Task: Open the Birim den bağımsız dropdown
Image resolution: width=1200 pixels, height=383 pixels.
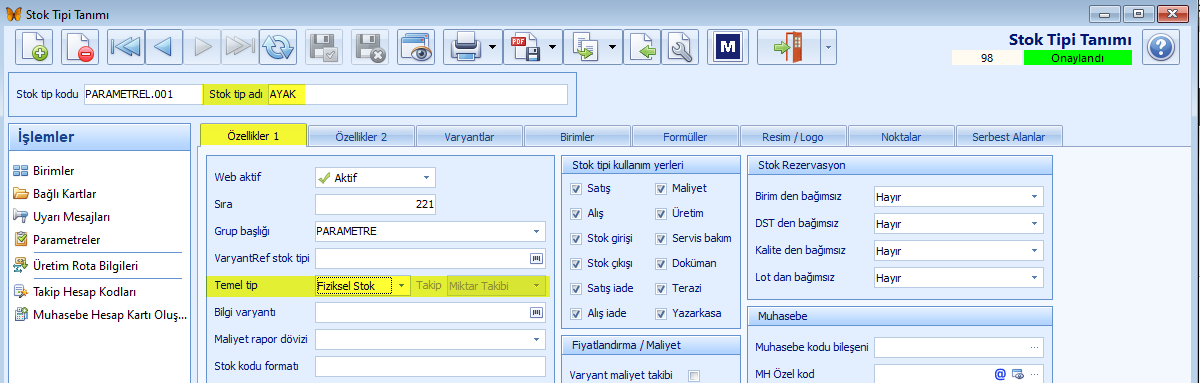Action: 1034,196
